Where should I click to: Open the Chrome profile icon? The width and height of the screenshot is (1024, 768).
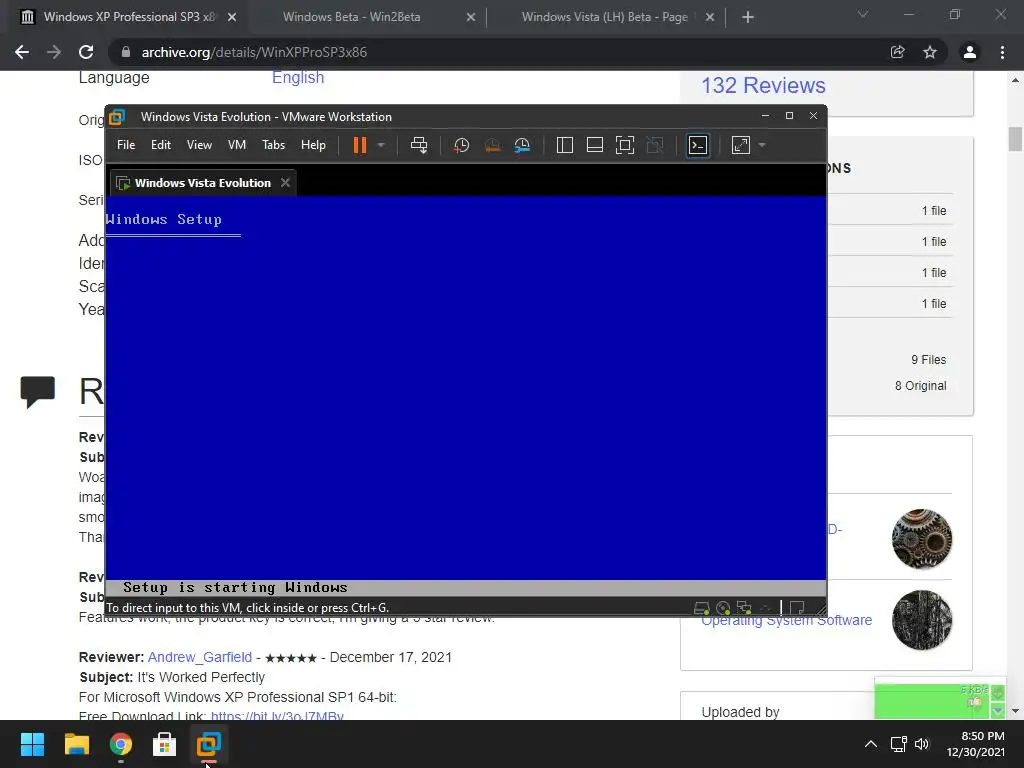pyautogui.click(x=970, y=52)
